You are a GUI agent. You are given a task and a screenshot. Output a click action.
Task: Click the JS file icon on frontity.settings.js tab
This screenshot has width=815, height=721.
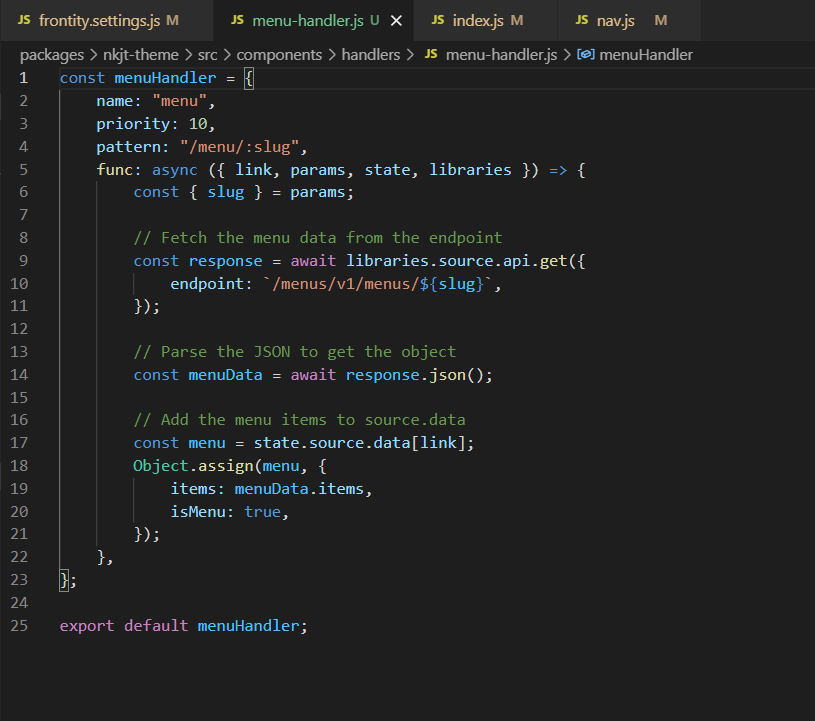pos(24,20)
